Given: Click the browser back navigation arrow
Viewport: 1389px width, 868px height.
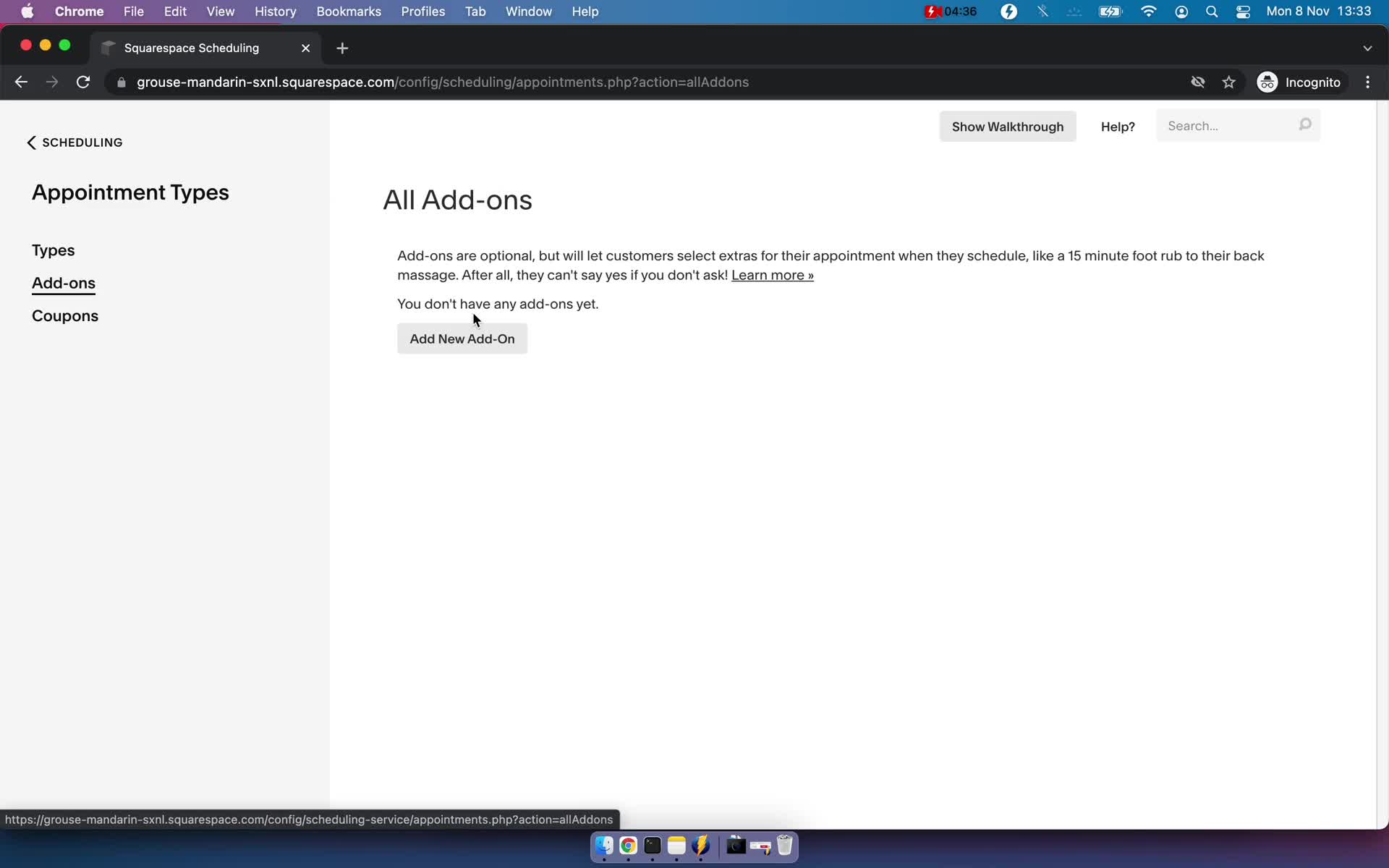Looking at the screenshot, I should click(x=20, y=82).
